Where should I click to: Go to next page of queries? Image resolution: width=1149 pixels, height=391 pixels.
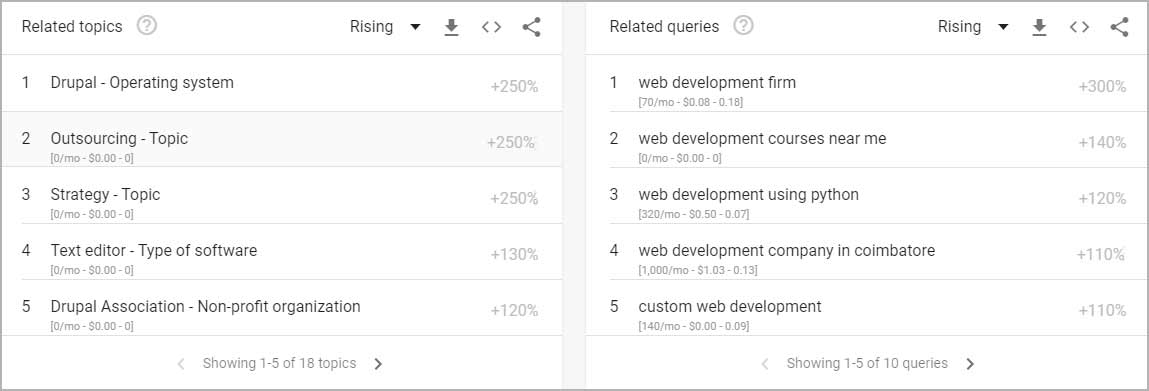tap(970, 364)
